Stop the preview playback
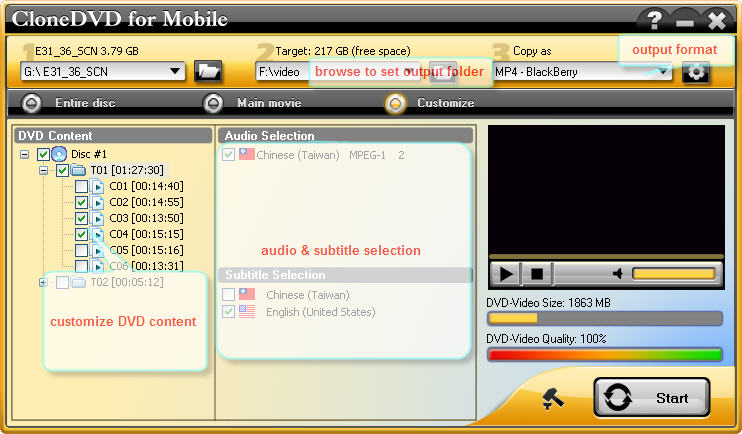This screenshot has width=742, height=434. (x=537, y=274)
